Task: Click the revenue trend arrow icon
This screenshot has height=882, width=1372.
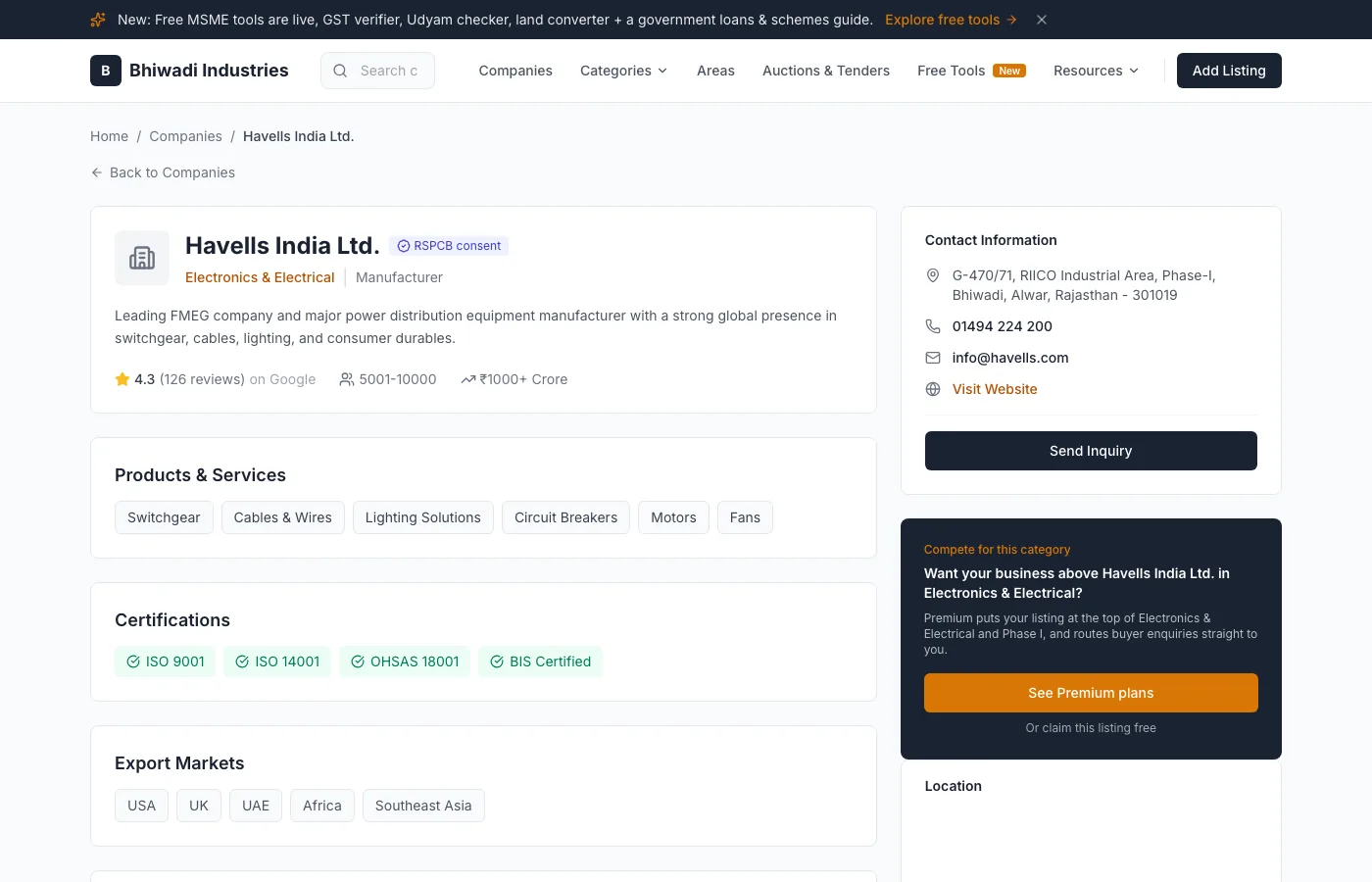Action: [x=468, y=379]
